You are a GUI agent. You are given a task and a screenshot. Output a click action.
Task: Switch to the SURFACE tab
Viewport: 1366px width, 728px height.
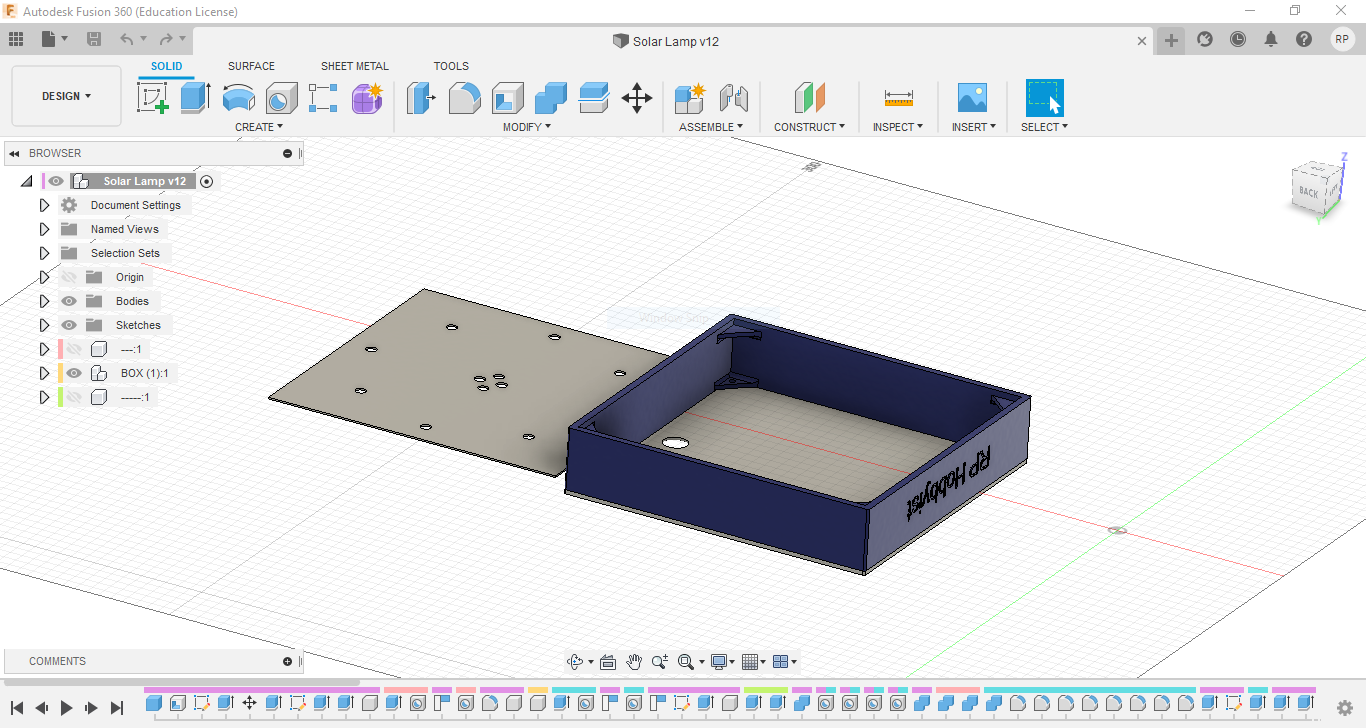(x=251, y=66)
